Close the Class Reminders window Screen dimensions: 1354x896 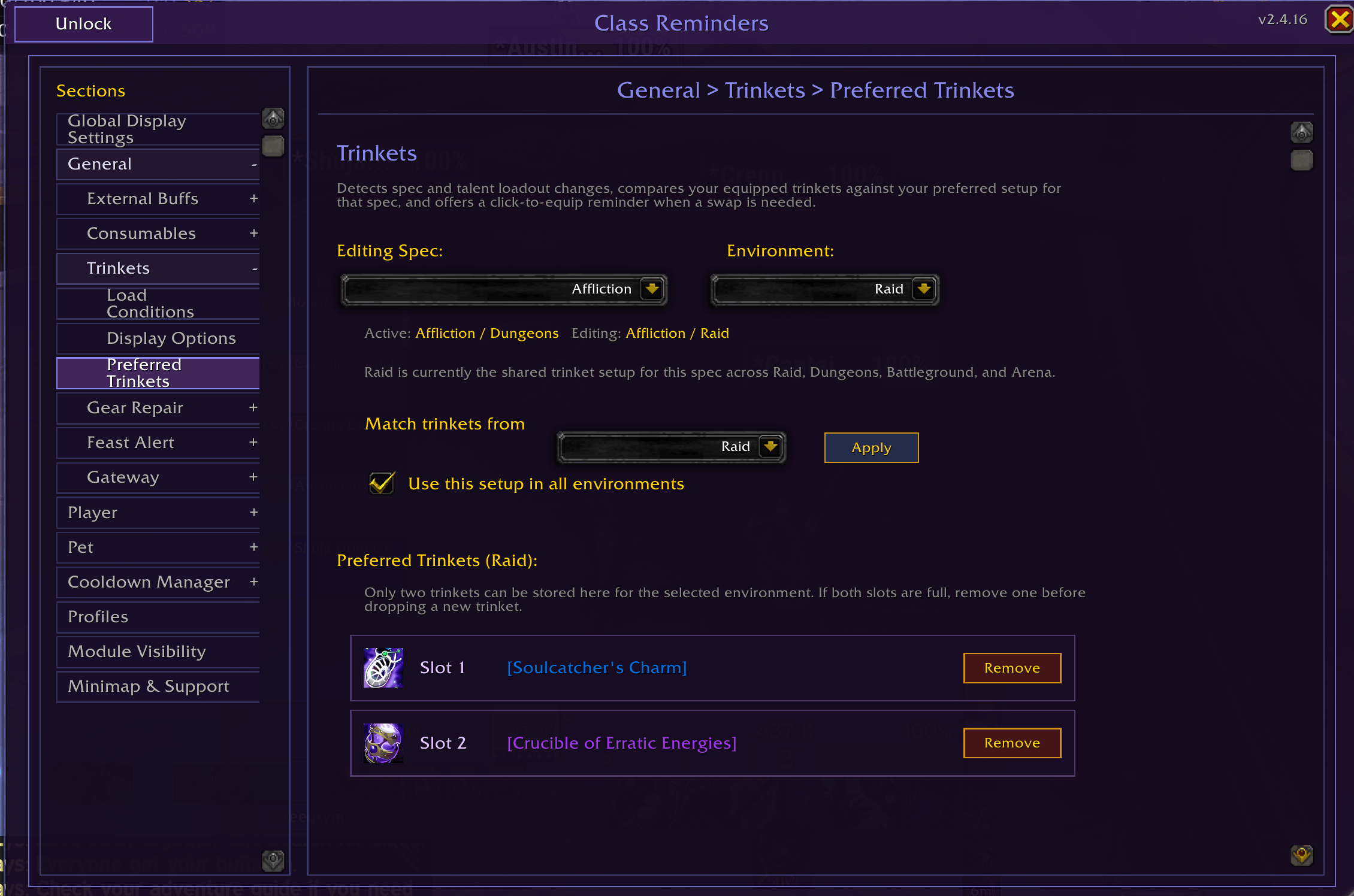(1340, 20)
